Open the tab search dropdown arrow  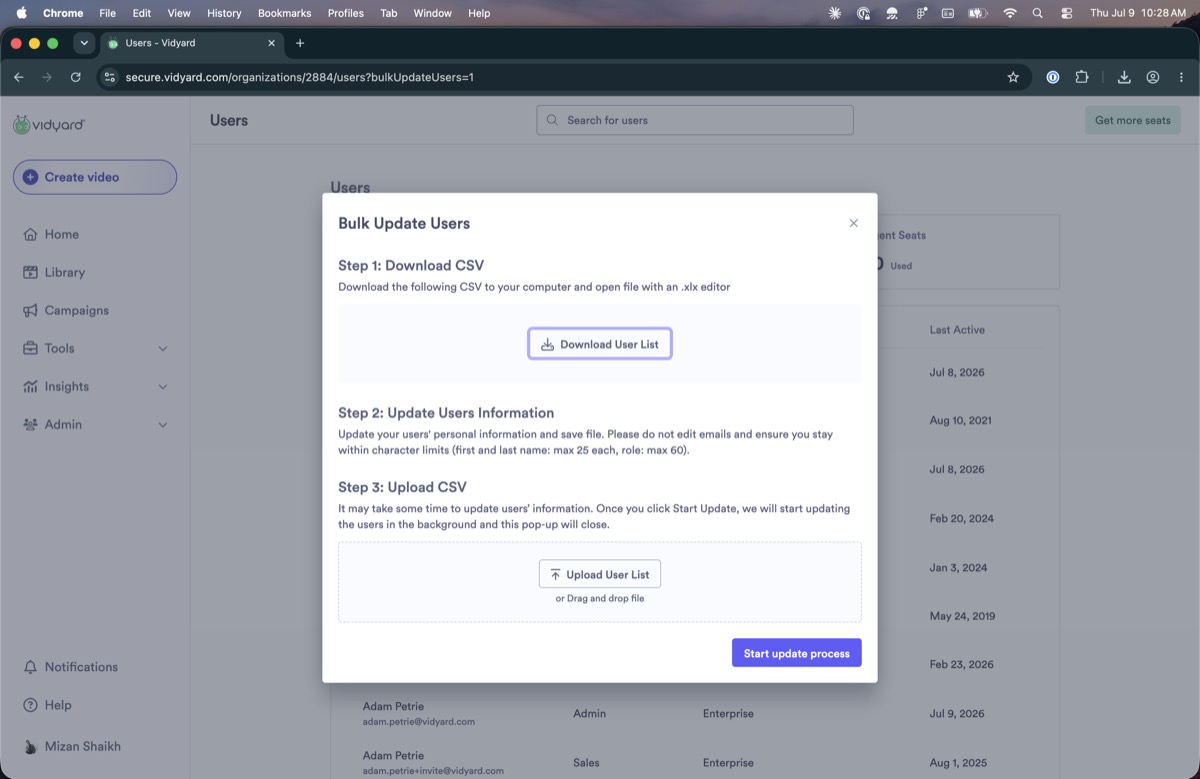[84, 43]
